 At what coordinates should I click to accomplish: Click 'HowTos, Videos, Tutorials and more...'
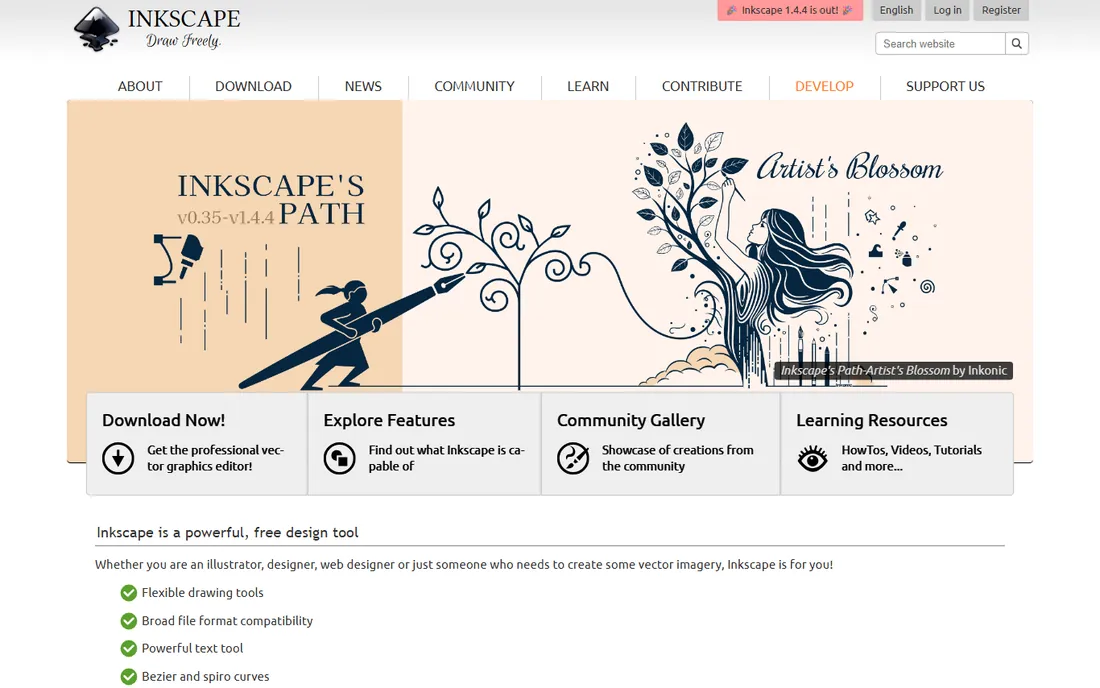pyautogui.click(x=911, y=458)
